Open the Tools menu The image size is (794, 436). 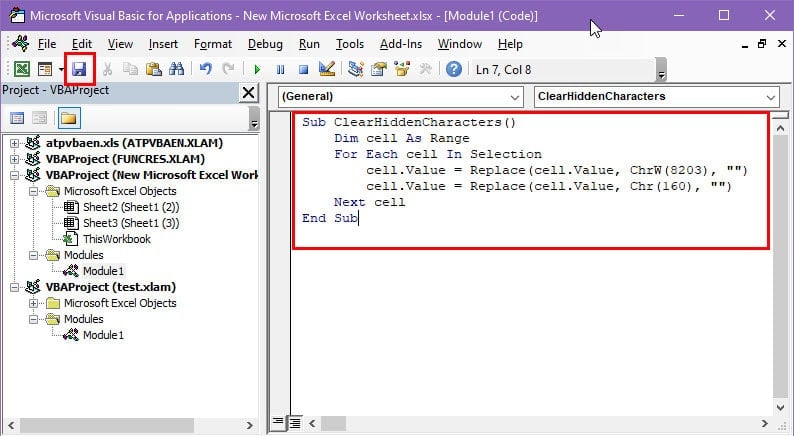tap(350, 45)
